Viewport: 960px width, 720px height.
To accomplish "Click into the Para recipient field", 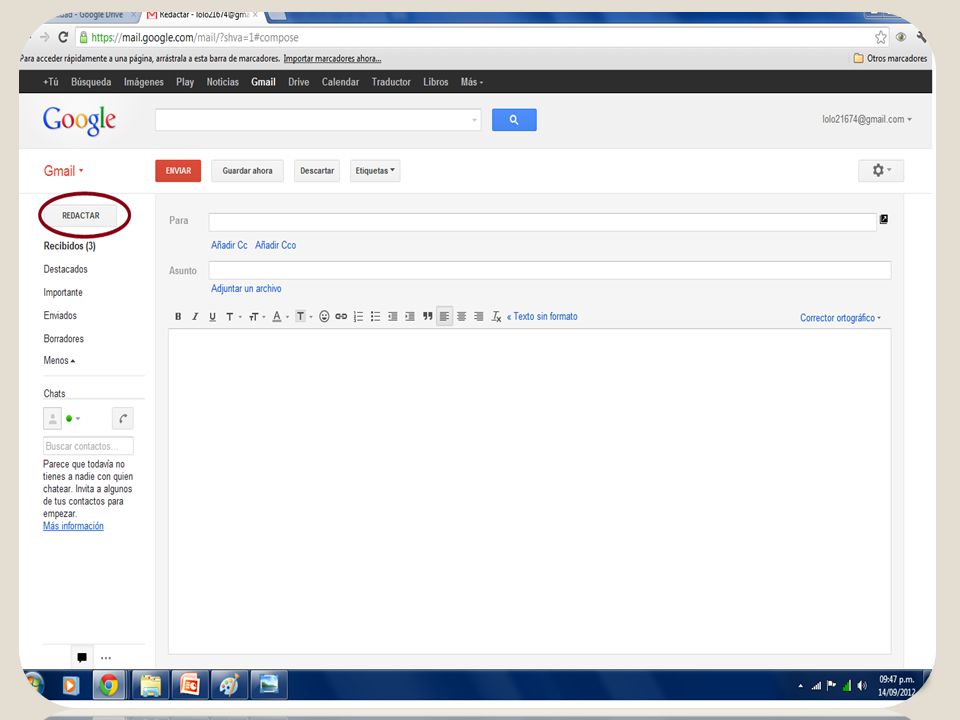I will click(542, 222).
